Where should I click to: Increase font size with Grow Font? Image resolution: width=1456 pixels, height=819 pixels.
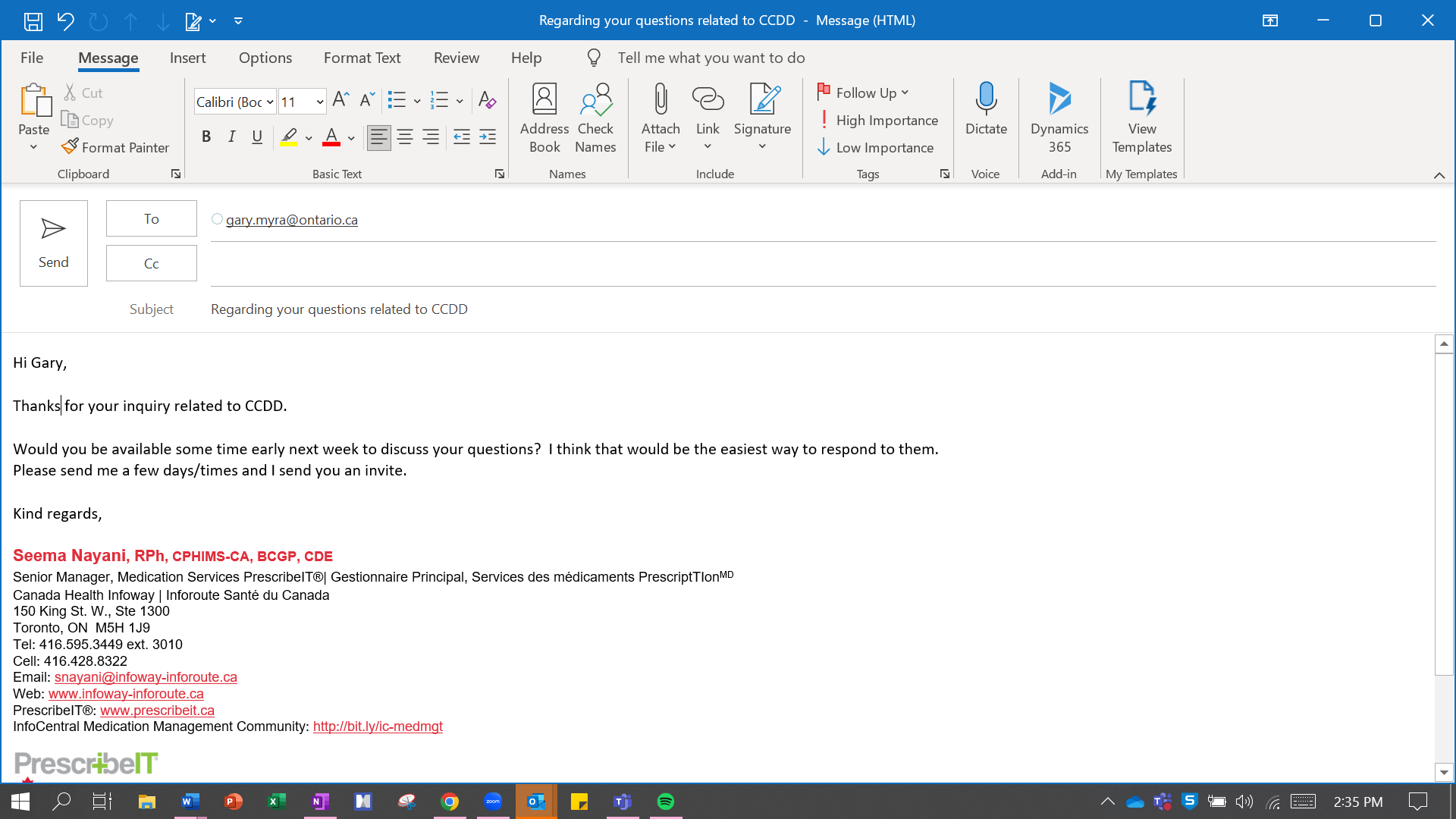(340, 100)
